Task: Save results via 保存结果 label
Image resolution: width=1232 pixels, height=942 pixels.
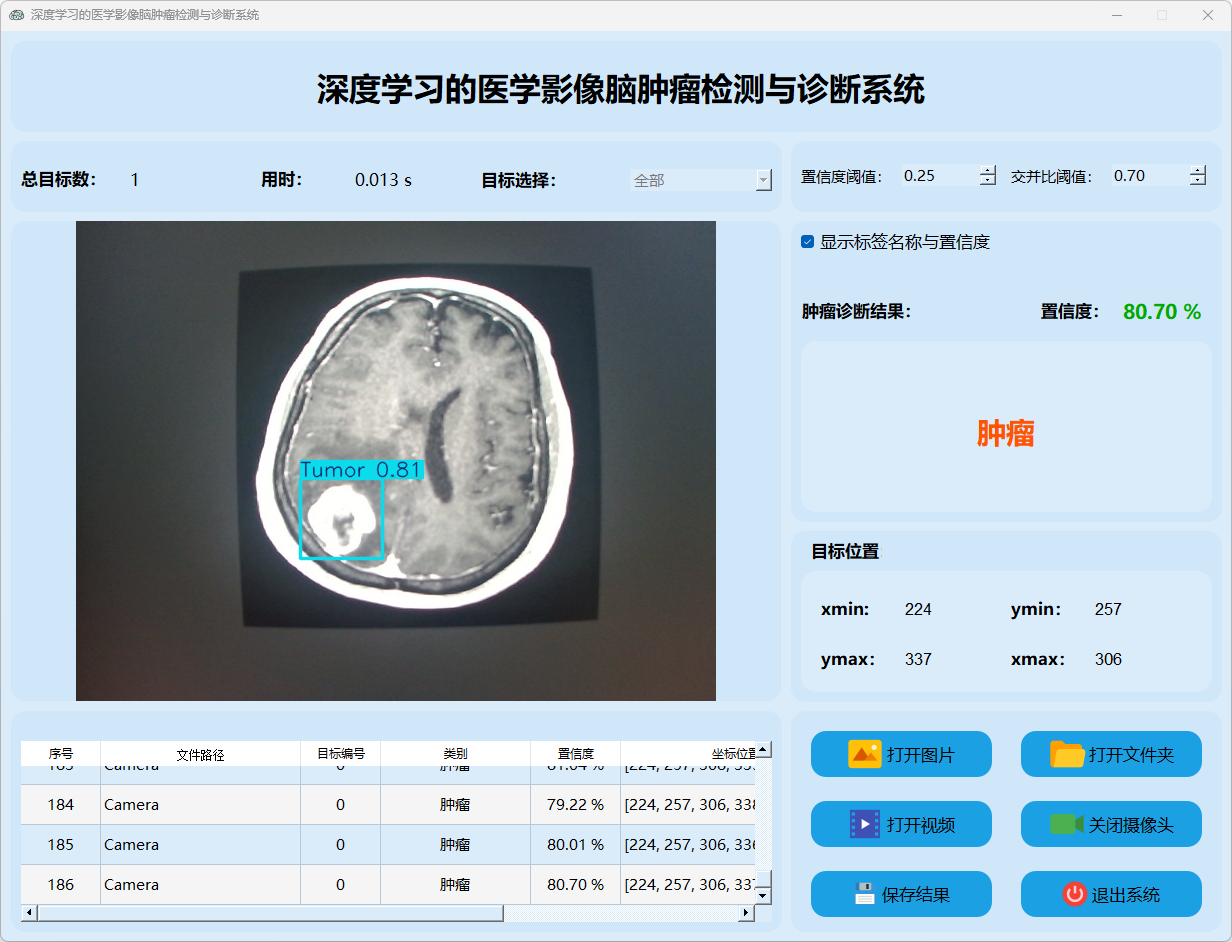Action: (916, 895)
